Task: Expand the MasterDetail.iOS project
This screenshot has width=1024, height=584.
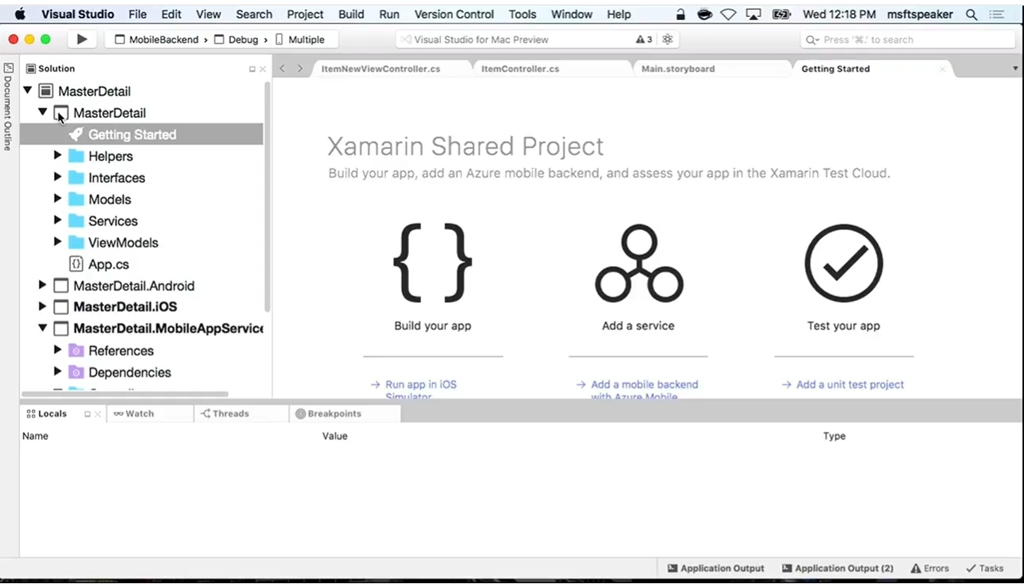Action: pyautogui.click(x=42, y=306)
